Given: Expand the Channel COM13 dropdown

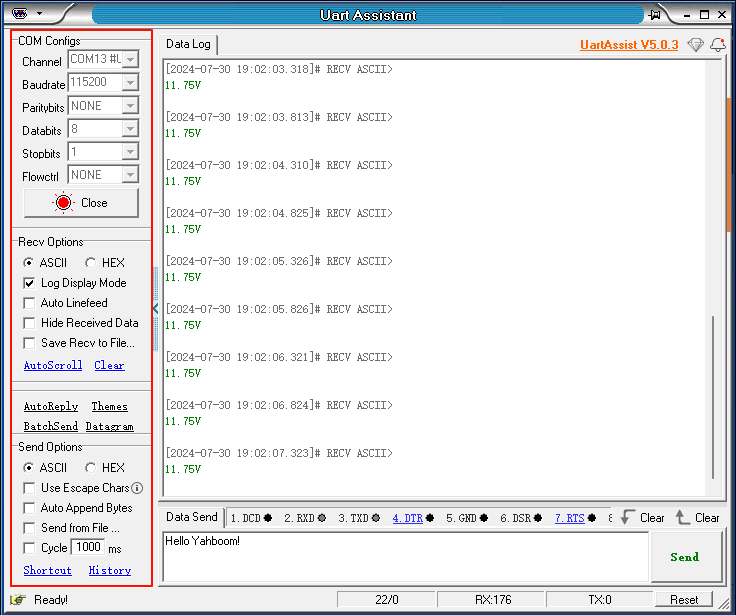Looking at the screenshot, I should pos(129,60).
